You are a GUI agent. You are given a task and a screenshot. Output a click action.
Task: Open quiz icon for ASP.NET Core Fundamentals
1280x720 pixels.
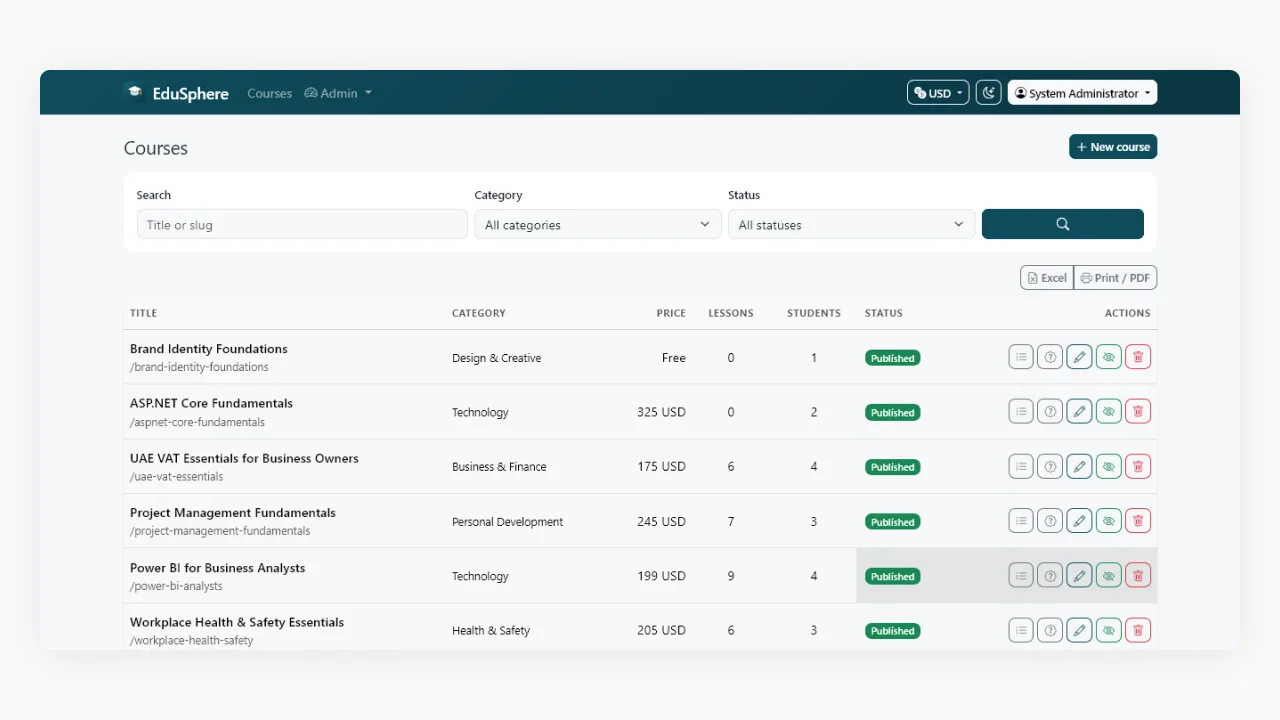[1049, 411]
